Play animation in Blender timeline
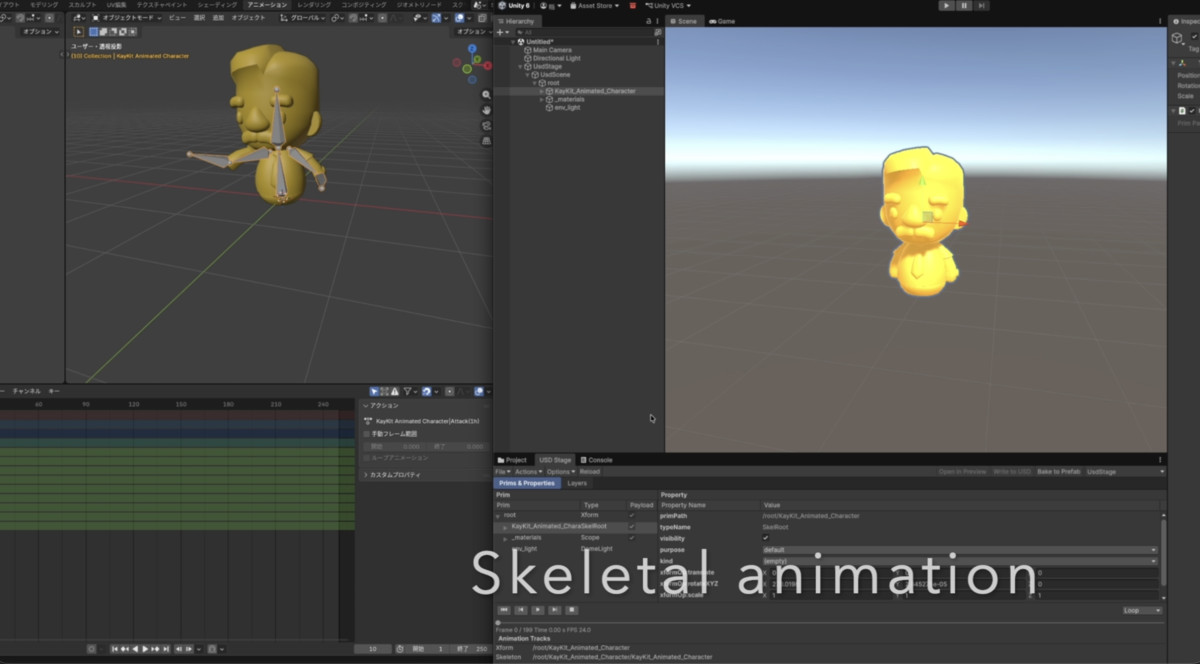 click(145, 648)
